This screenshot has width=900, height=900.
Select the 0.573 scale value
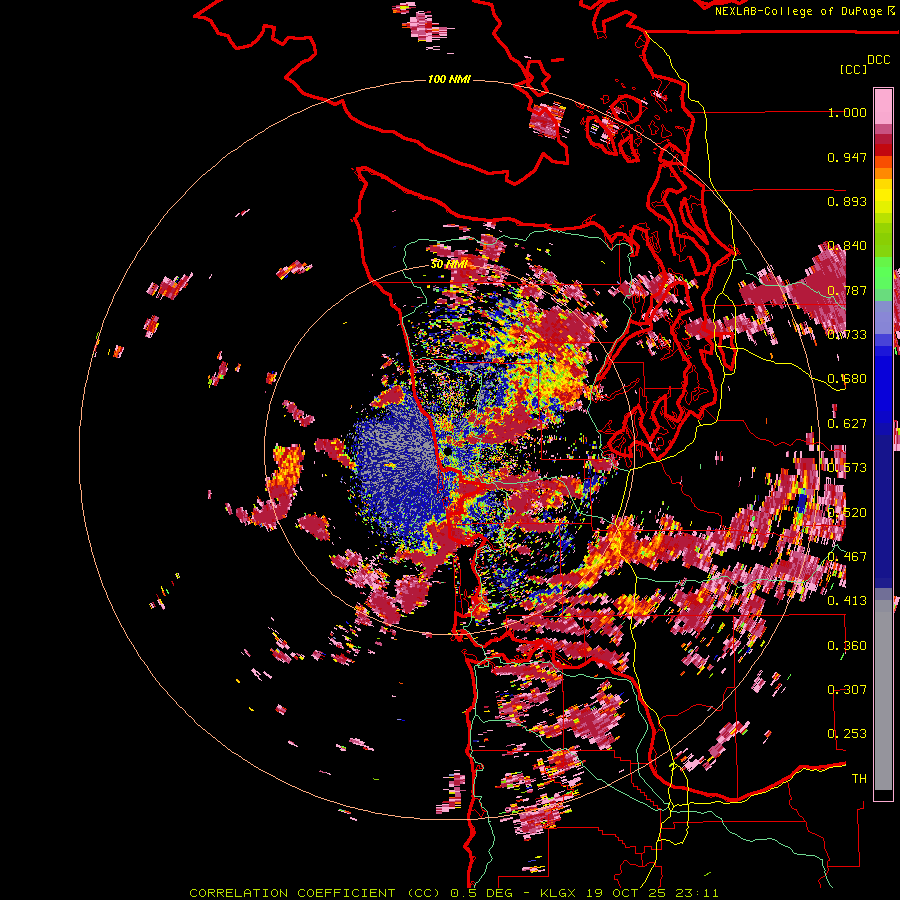pyautogui.click(x=847, y=468)
